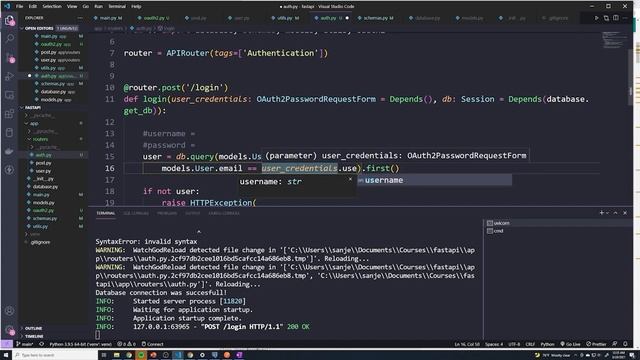This screenshot has width=640, height=360.
Task: Select the cmd terminal in the list
Action: [557, 231]
